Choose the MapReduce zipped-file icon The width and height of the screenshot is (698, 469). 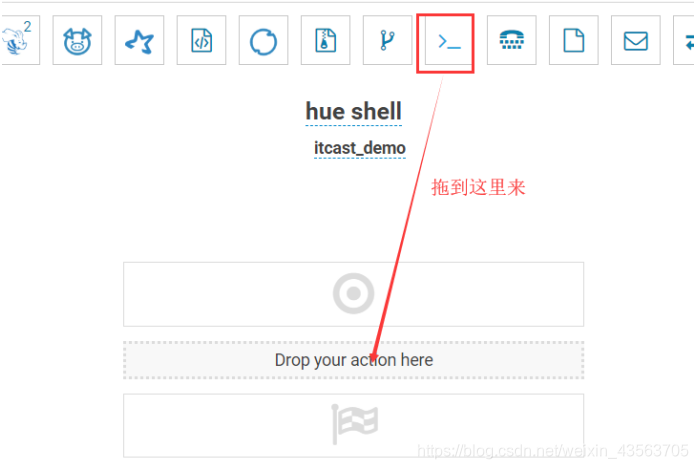click(325, 40)
